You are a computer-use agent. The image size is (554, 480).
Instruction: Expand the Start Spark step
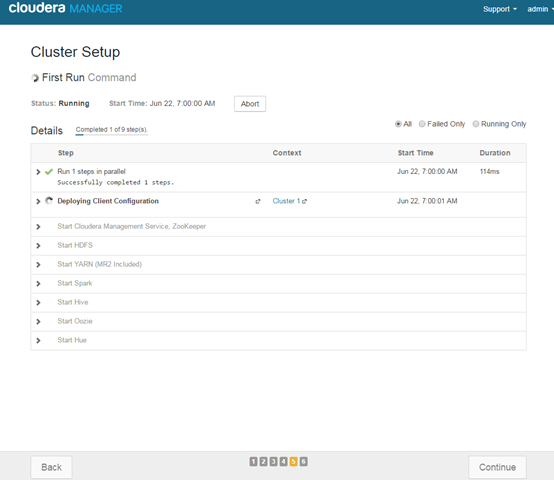click(38, 284)
